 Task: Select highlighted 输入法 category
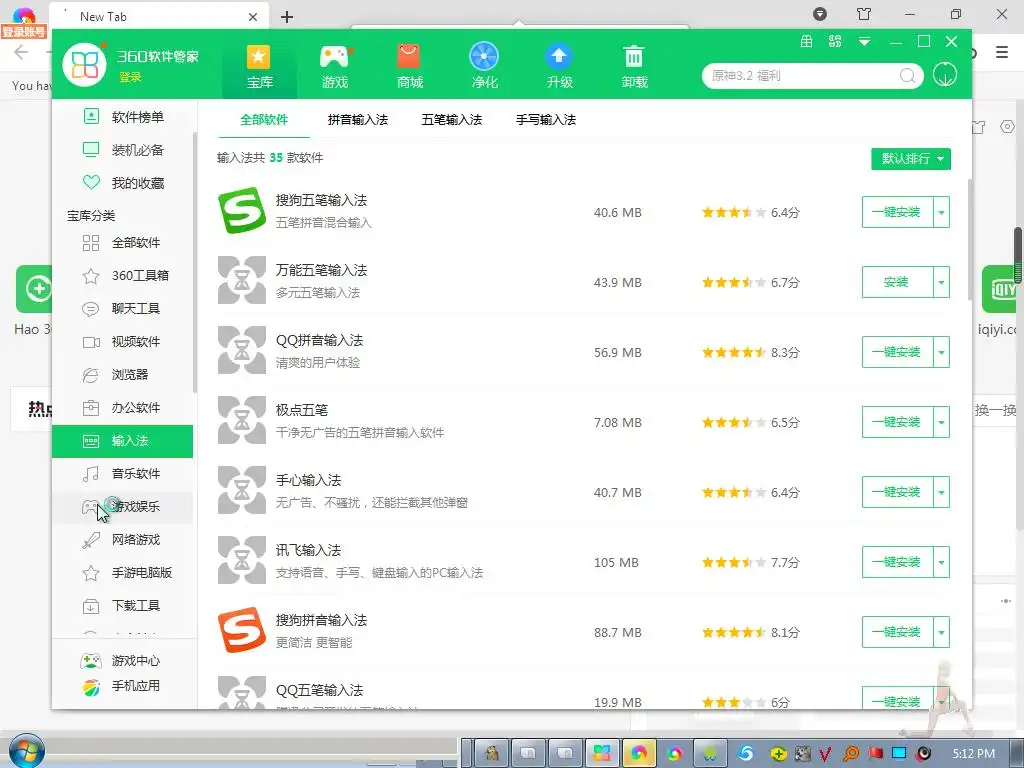coord(123,441)
